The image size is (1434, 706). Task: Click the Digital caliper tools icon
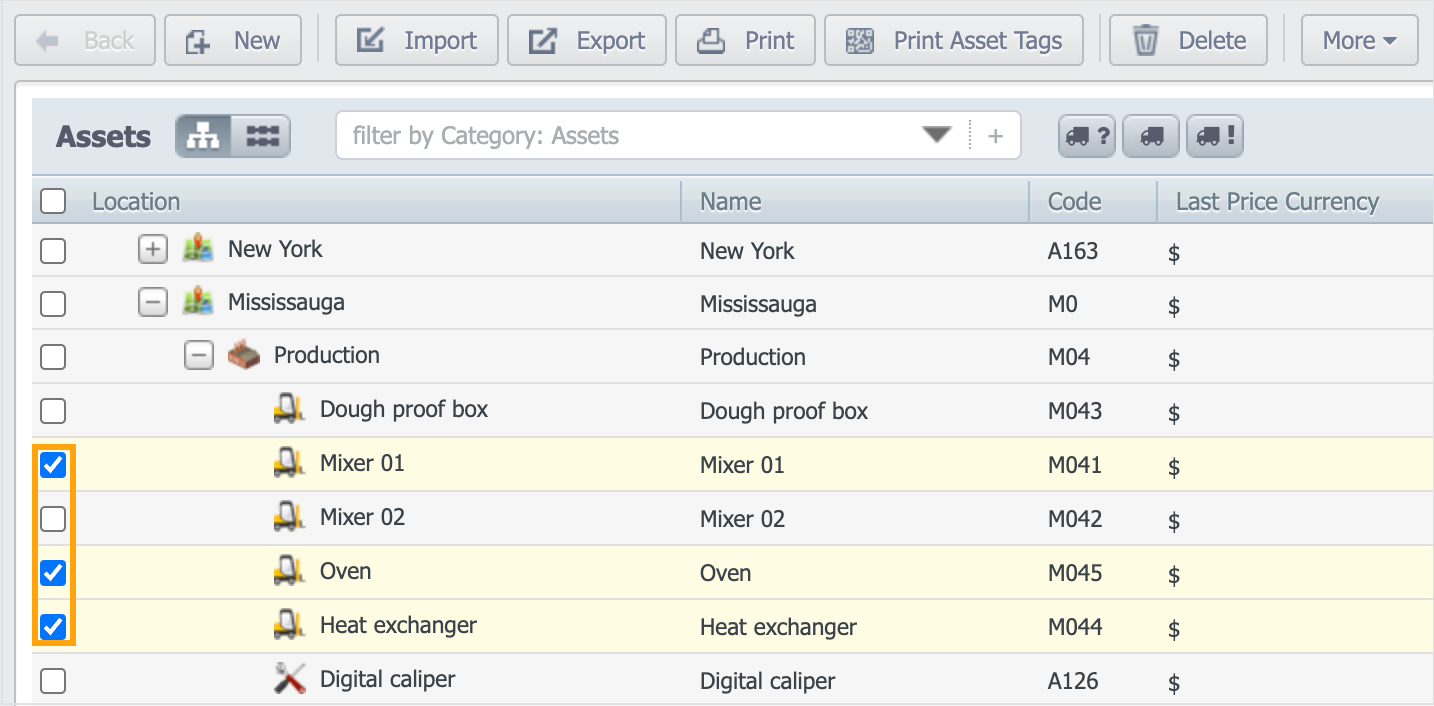click(290, 679)
